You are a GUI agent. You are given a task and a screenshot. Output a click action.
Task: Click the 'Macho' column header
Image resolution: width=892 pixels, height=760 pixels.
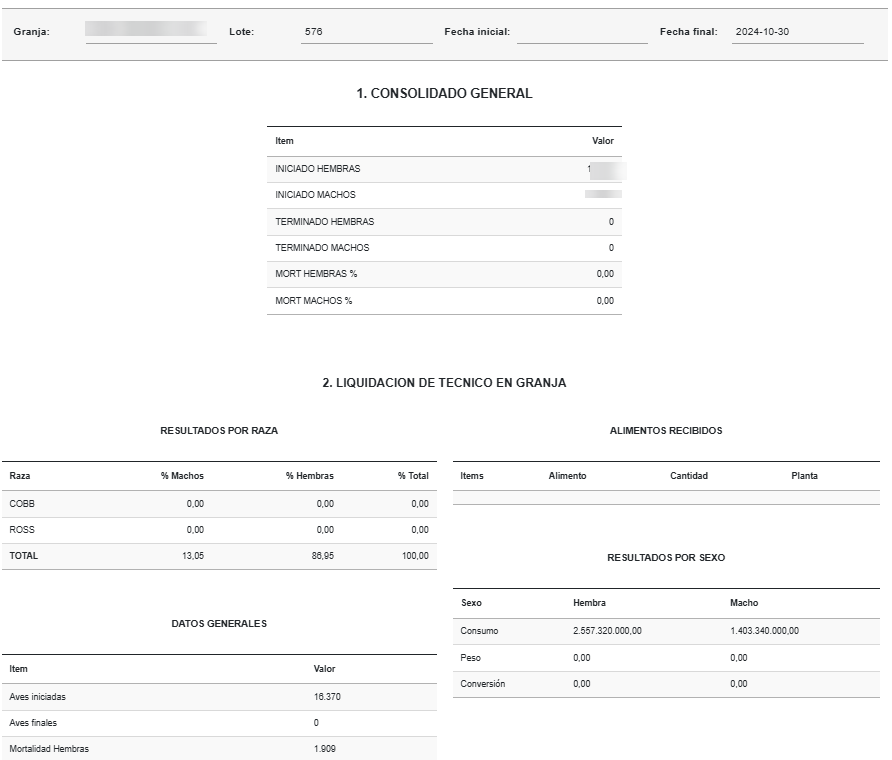coord(744,603)
